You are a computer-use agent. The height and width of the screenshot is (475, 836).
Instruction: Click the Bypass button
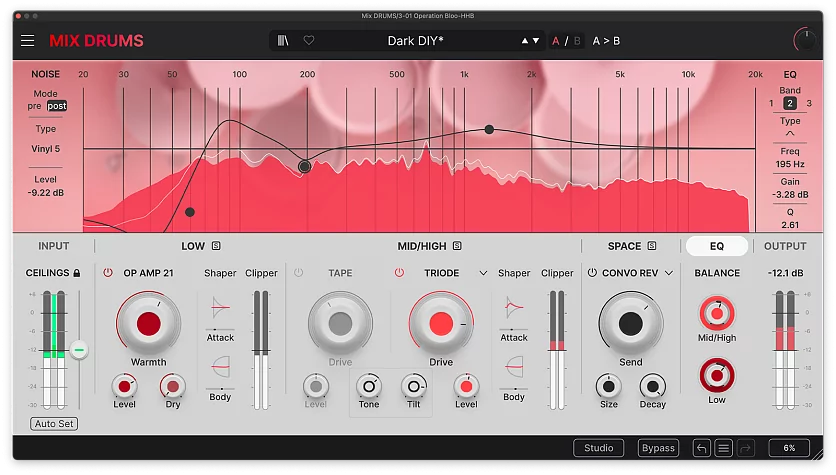[x=658, y=448]
